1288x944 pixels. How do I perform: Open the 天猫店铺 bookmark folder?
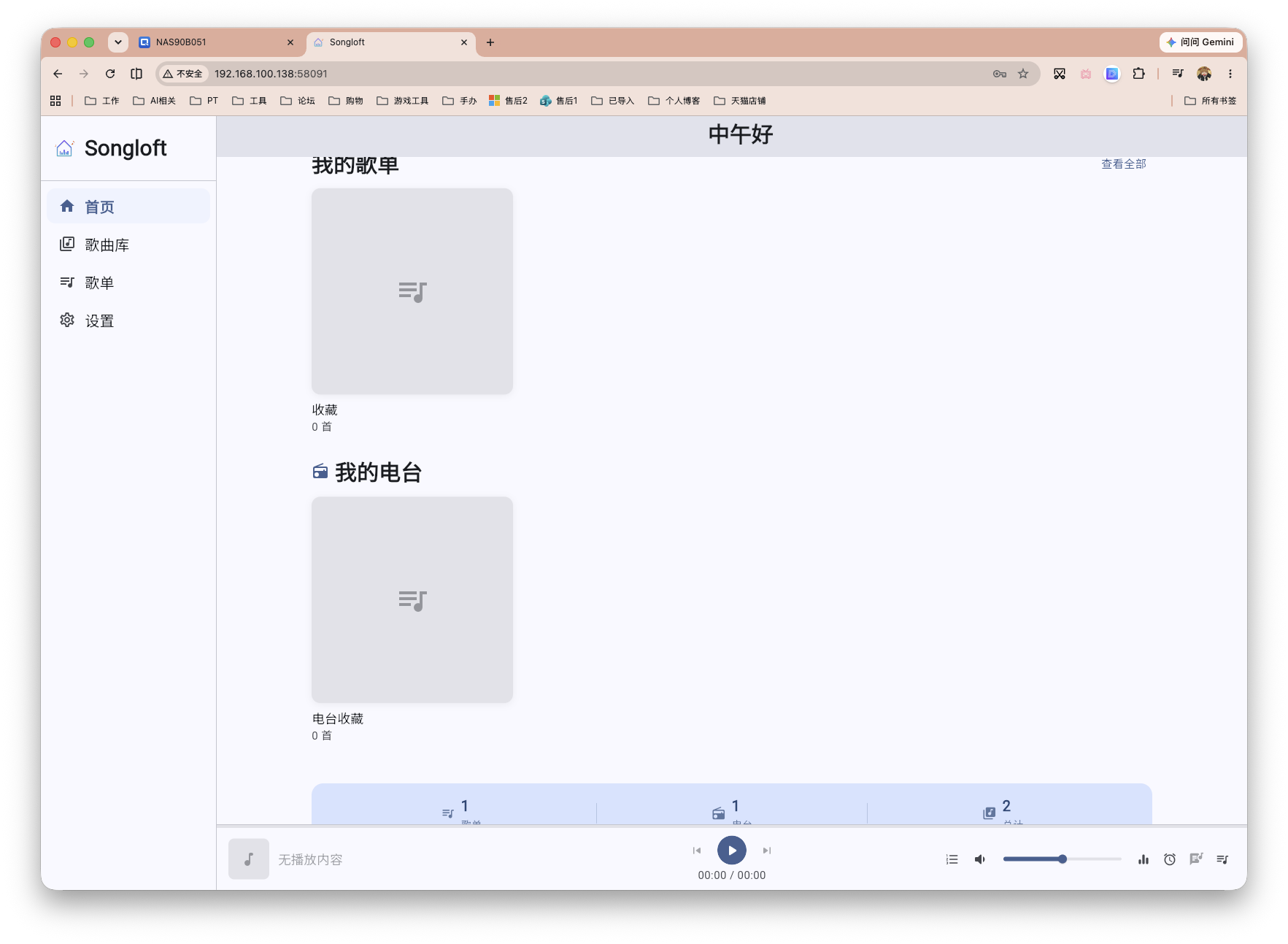click(740, 101)
